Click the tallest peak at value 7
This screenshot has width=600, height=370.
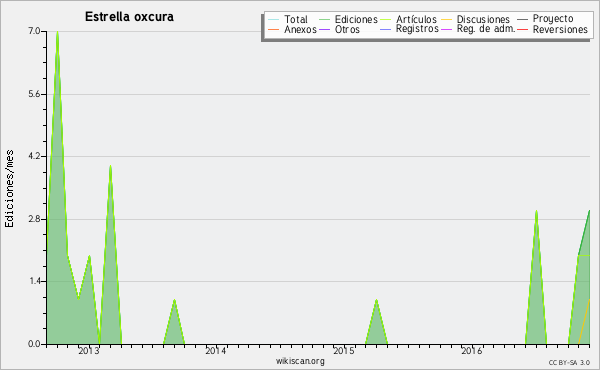57,32
